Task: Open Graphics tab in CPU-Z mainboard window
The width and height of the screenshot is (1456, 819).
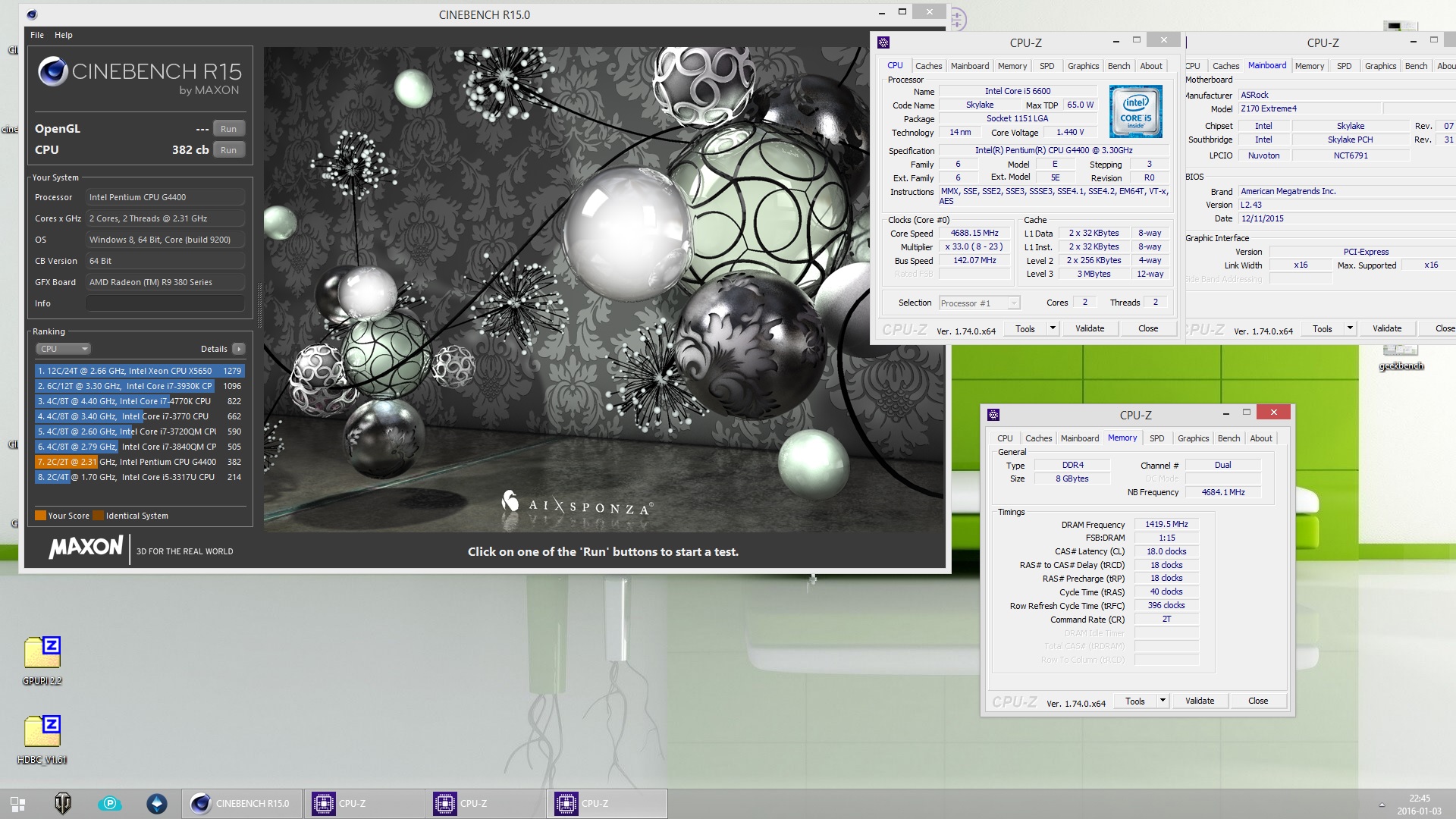Action: click(1380, 66)
